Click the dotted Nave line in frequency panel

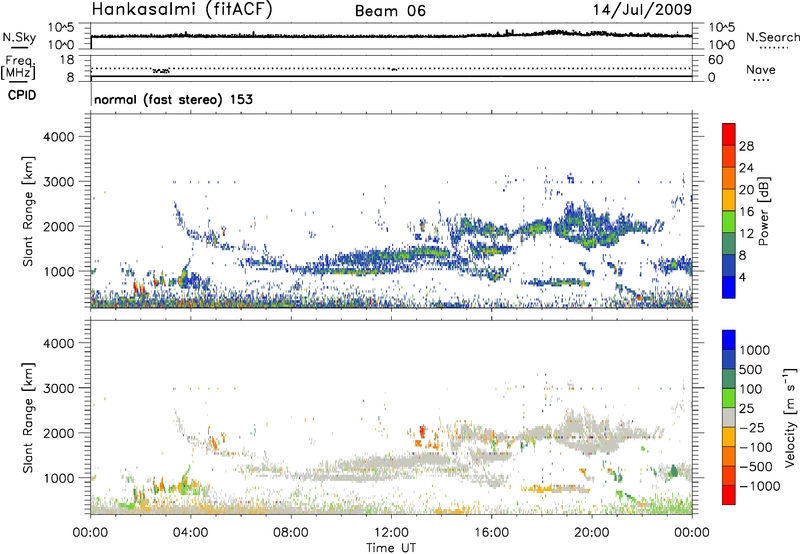click(x=391, y=68)
